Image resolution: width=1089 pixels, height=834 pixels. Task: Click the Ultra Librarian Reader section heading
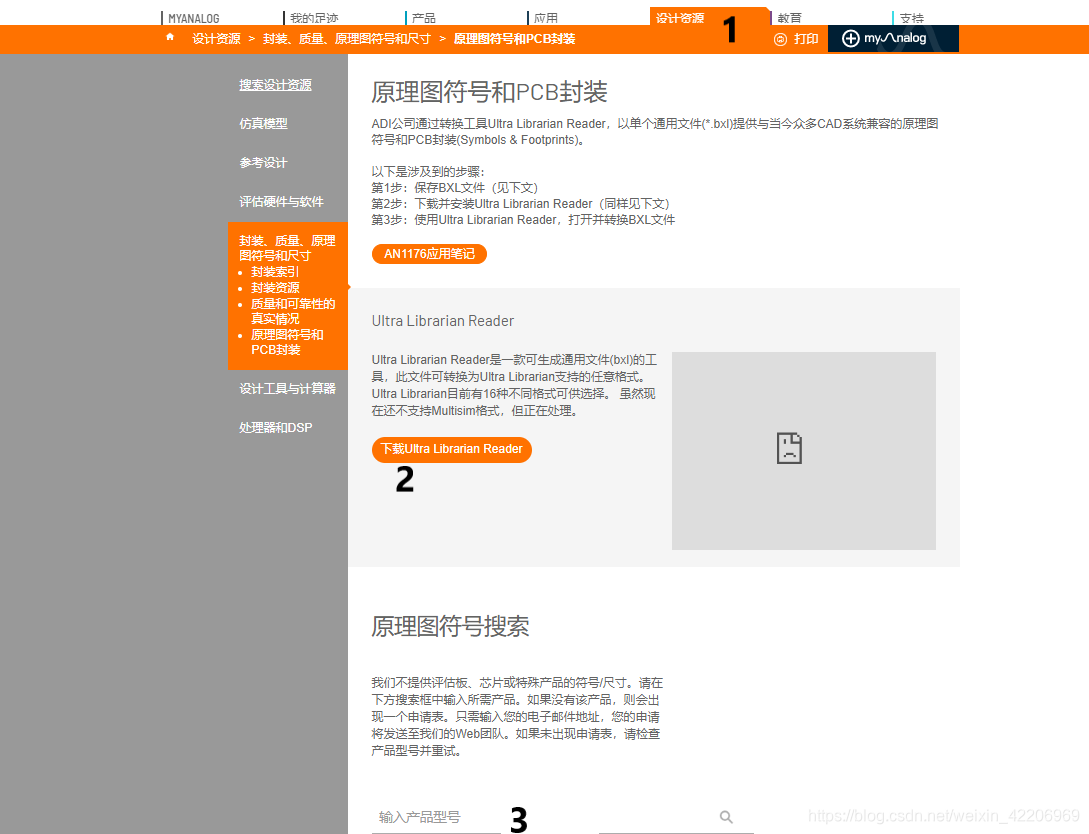click(x=442, y=321)
